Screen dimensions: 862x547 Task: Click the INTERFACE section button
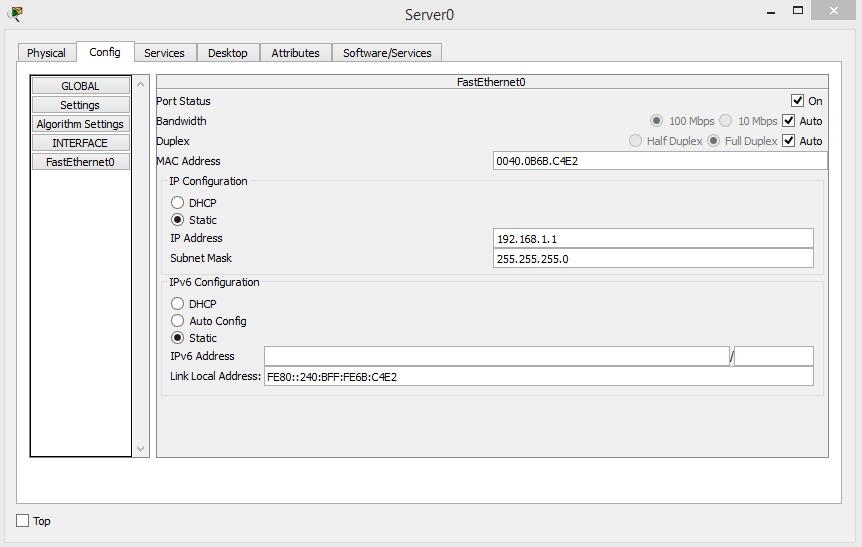pos(80,143)
